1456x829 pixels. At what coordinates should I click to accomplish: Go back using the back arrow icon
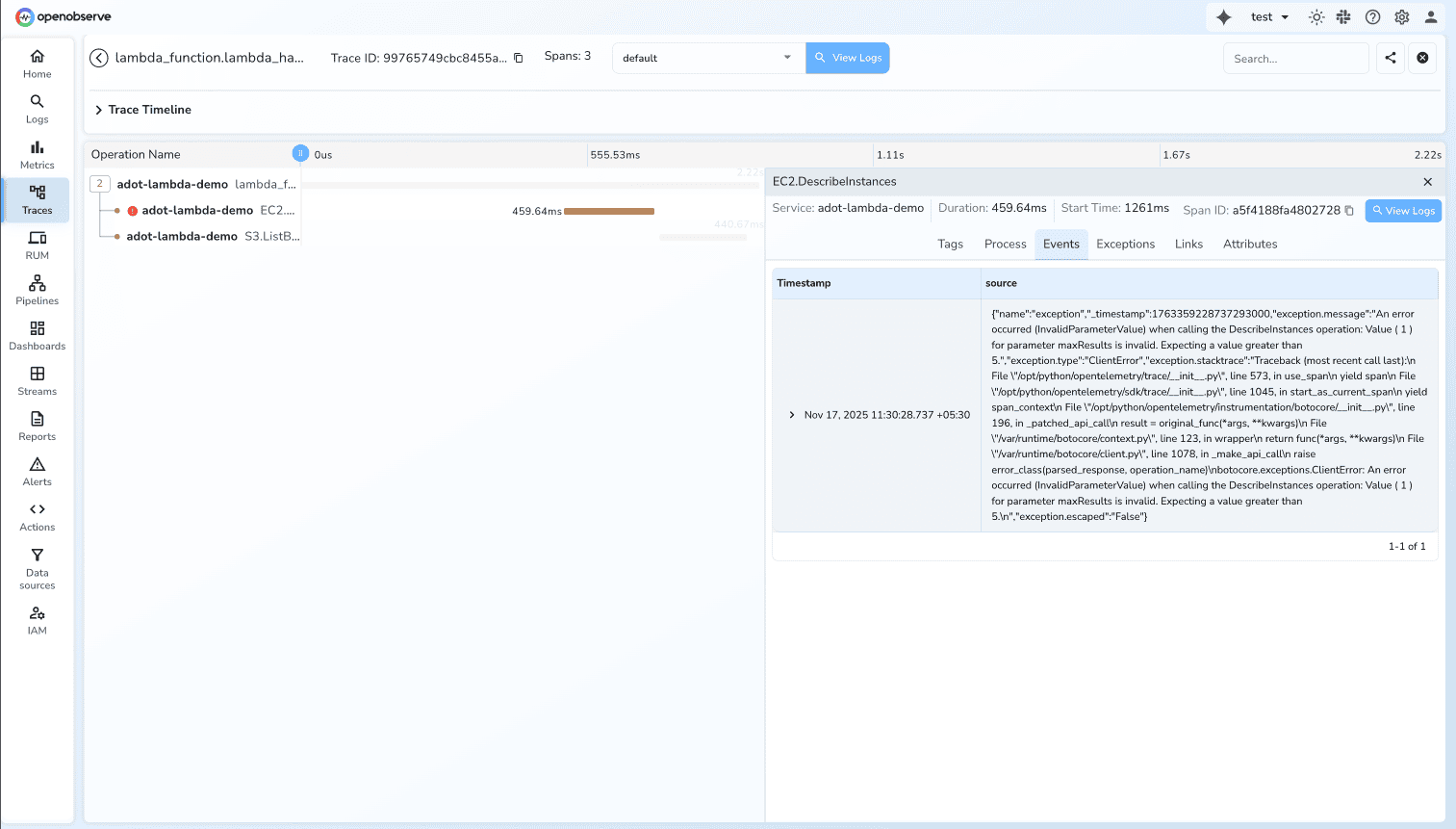[99, 58]
